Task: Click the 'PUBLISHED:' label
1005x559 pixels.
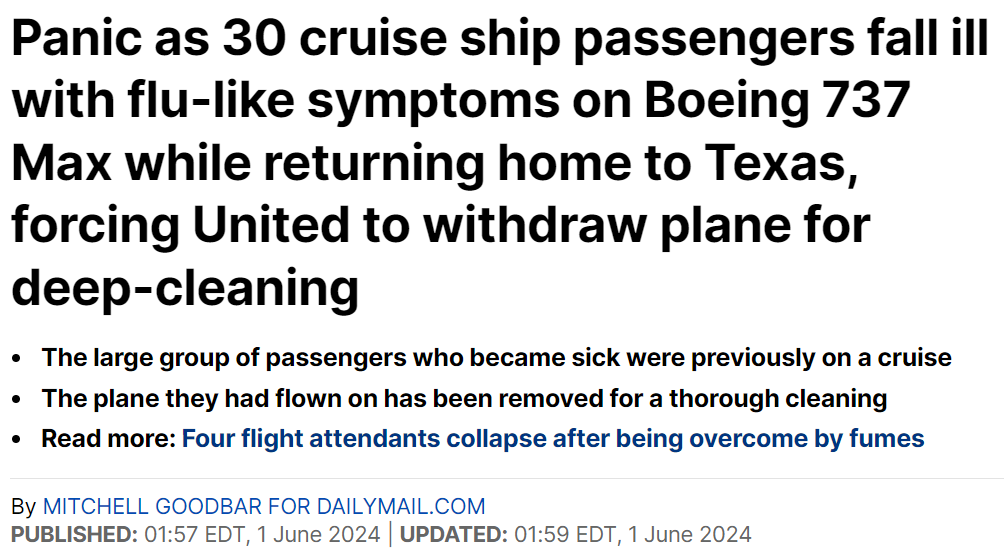Action: point(74,534)
